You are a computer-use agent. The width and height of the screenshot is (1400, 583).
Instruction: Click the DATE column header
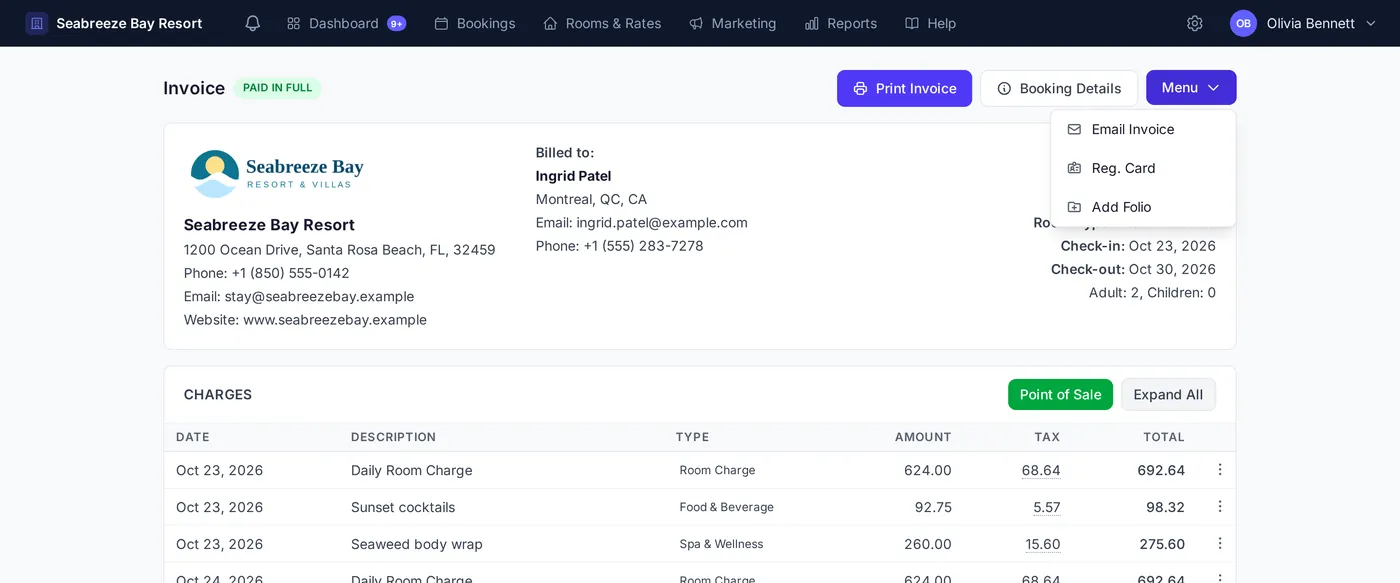193,437
